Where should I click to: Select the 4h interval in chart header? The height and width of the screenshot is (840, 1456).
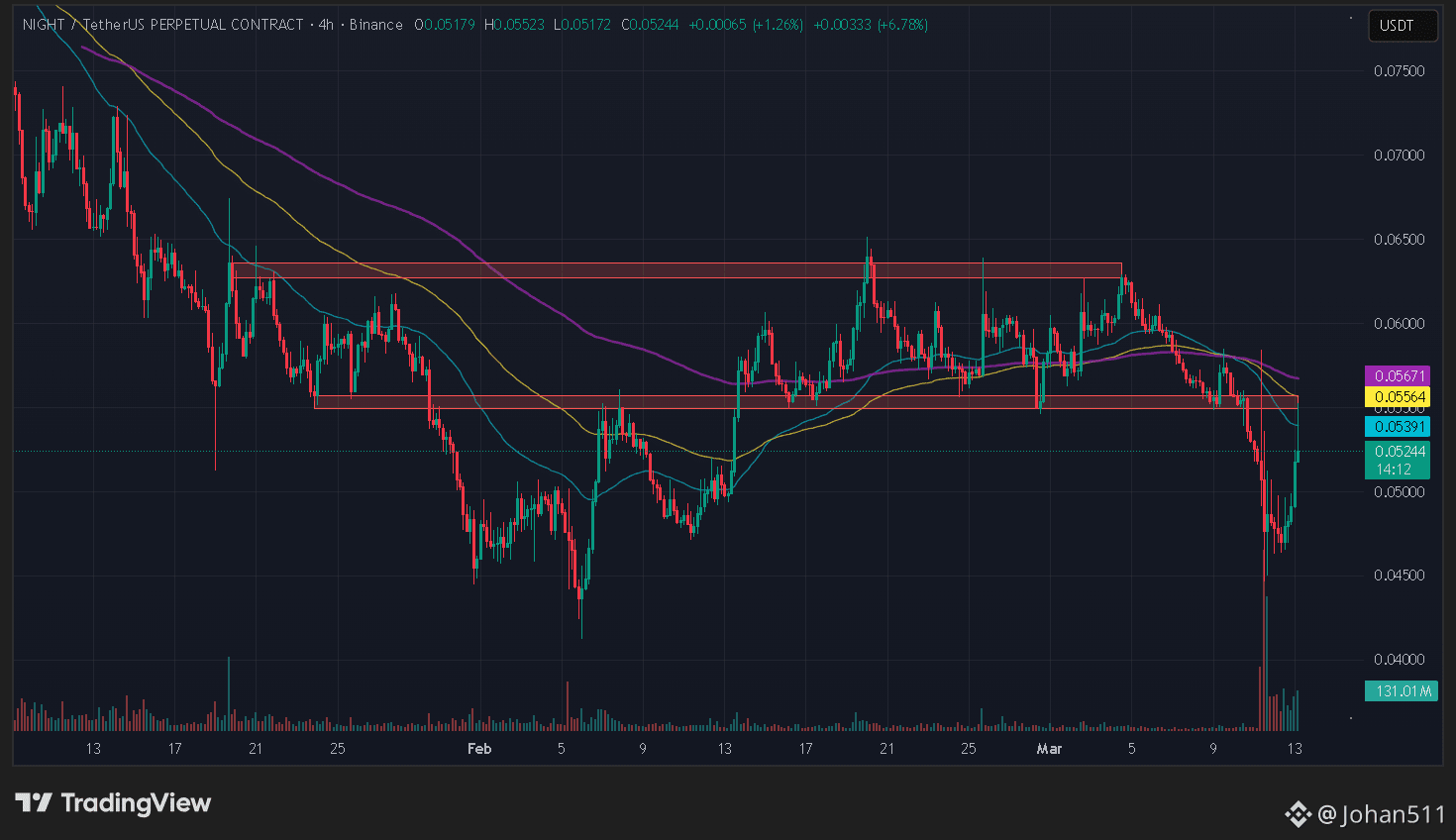tap(326, 25)
